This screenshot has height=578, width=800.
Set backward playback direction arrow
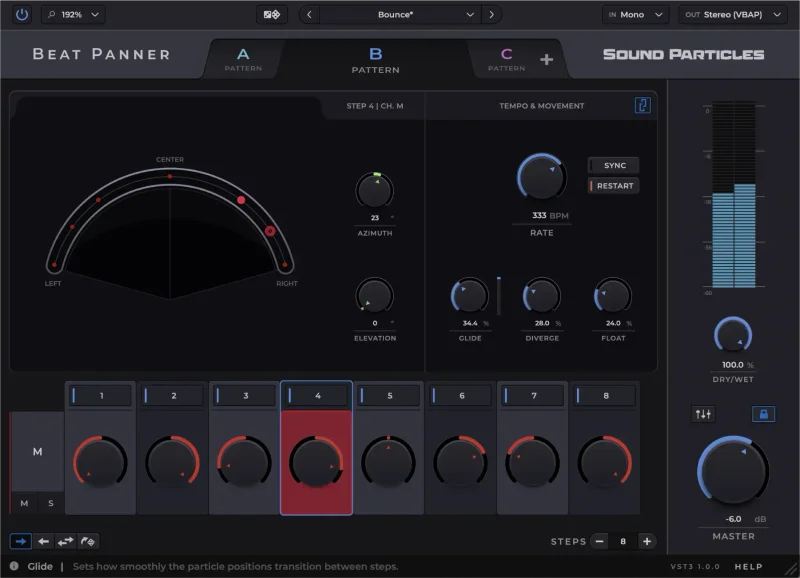click(43, 541)
